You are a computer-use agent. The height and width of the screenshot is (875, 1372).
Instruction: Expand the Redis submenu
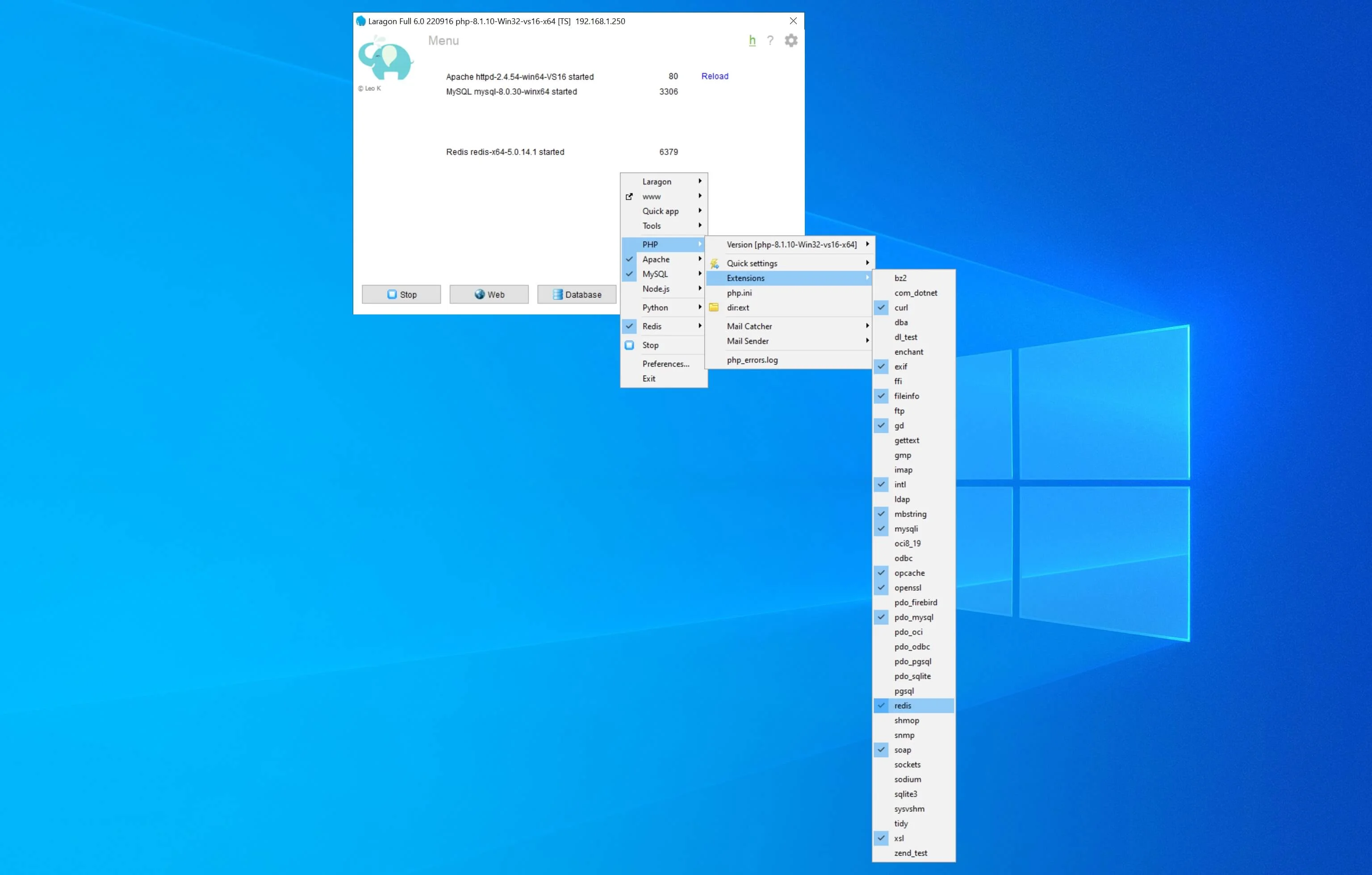coord(664,327)
